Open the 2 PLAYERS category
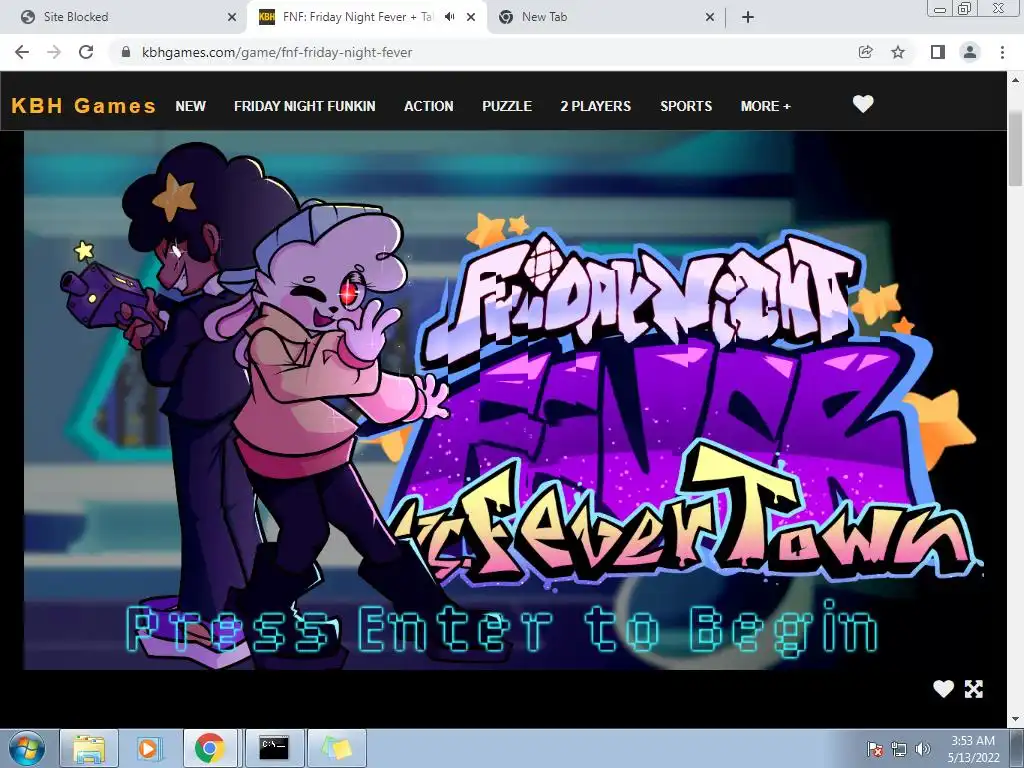1024x768 pixels. pos(596,106)
